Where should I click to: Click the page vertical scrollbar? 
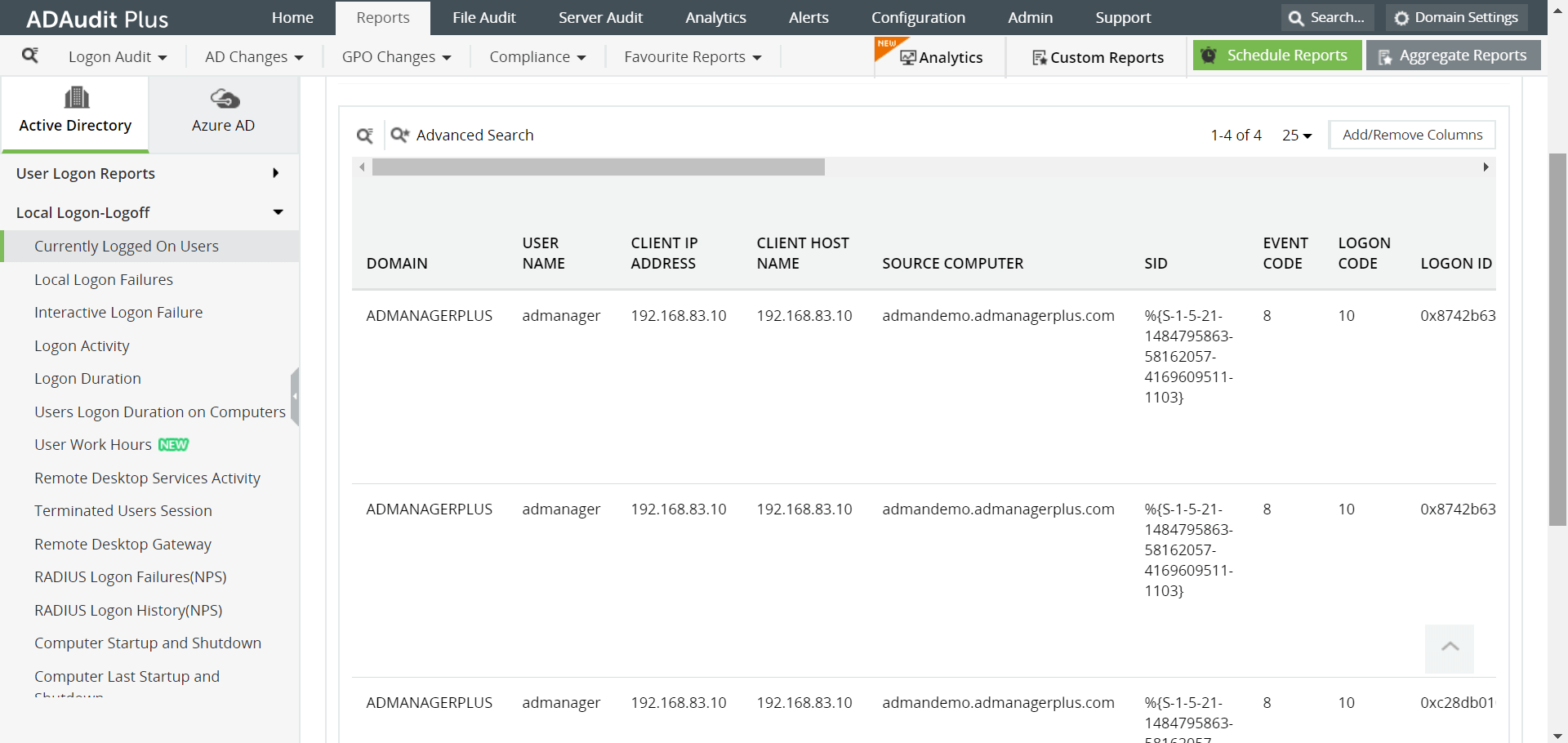[1558, 340]
